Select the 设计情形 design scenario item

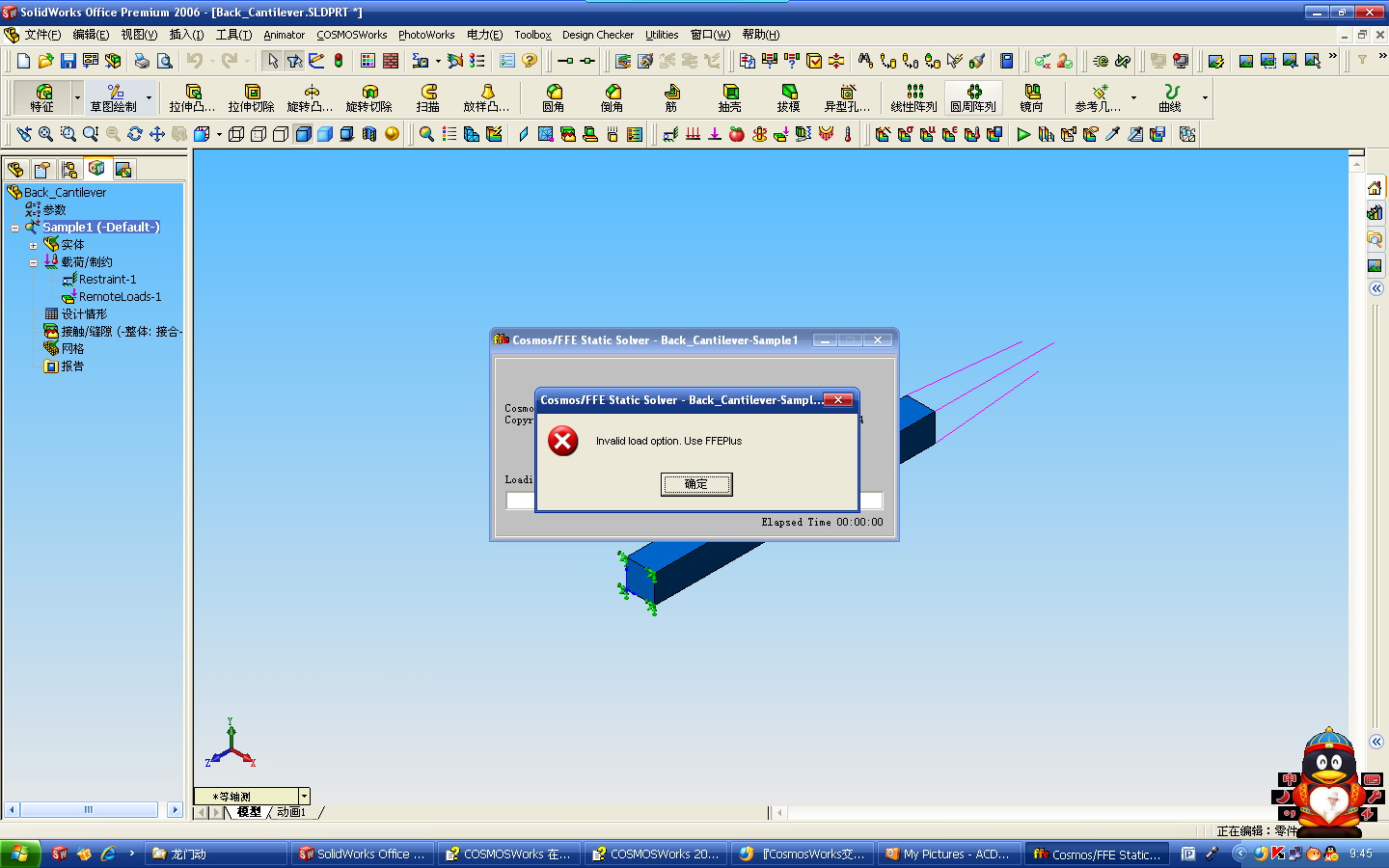click(x=84, y=314)
